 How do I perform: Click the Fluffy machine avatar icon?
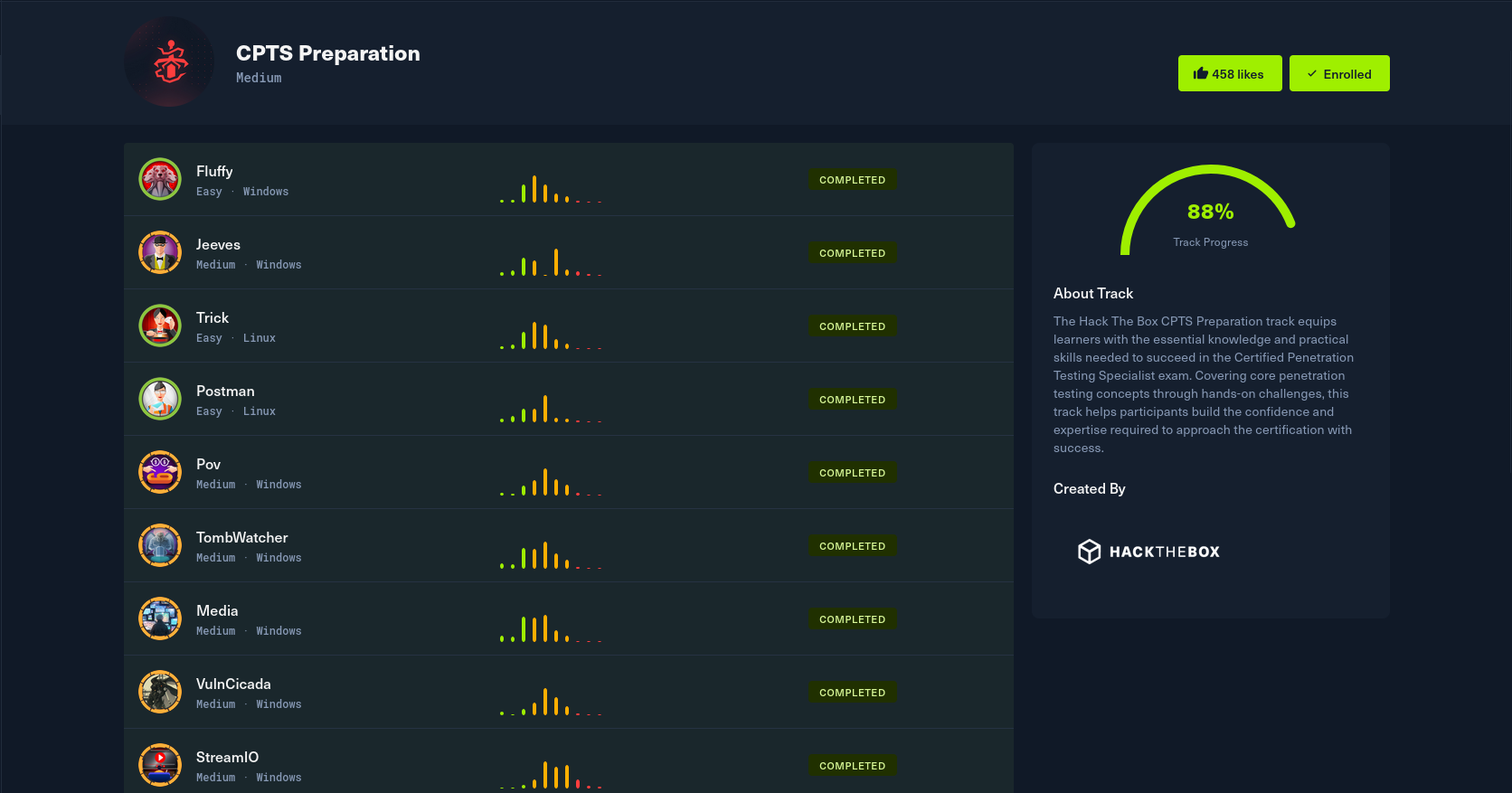[160, 179]
